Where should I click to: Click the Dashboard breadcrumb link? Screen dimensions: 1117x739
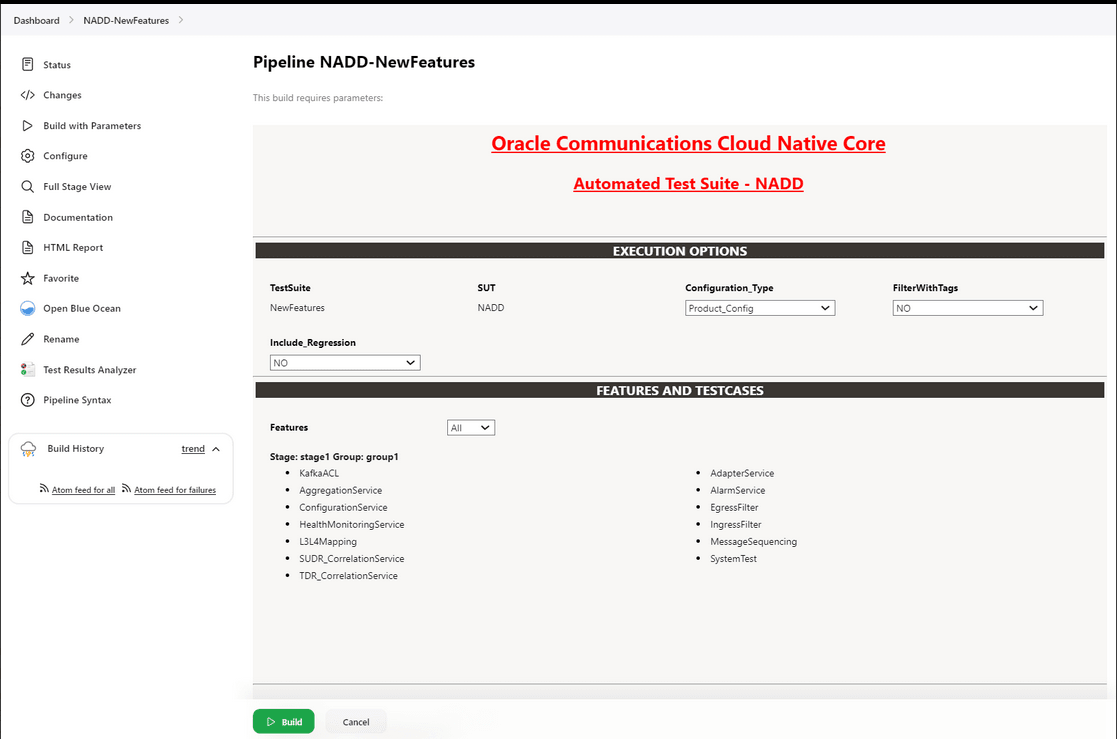(x=36, y=20)
